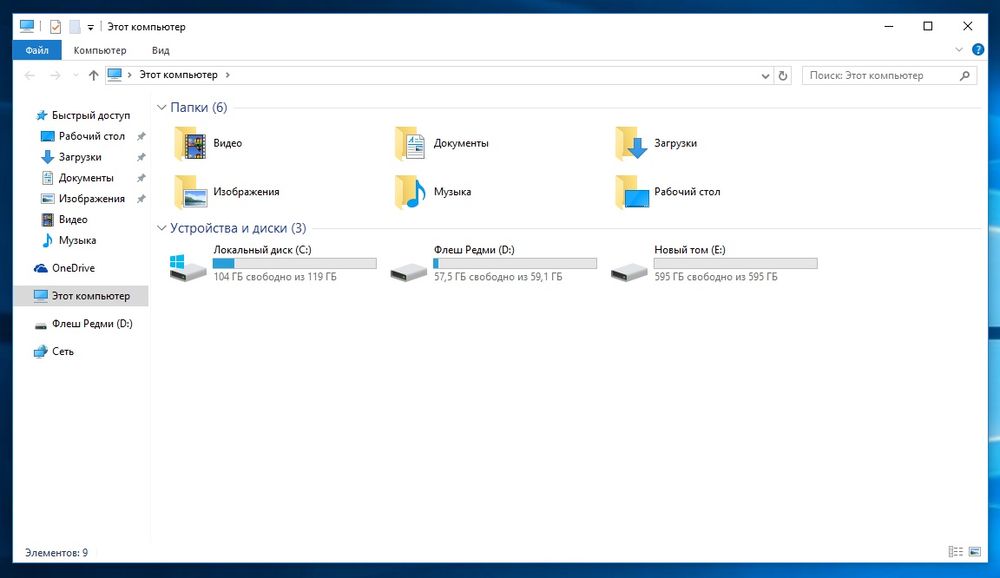Click the 57,5 ГБ свободно из 59,1 ГБ text
The image size is (1000, 578).
[x=498, y=277]
